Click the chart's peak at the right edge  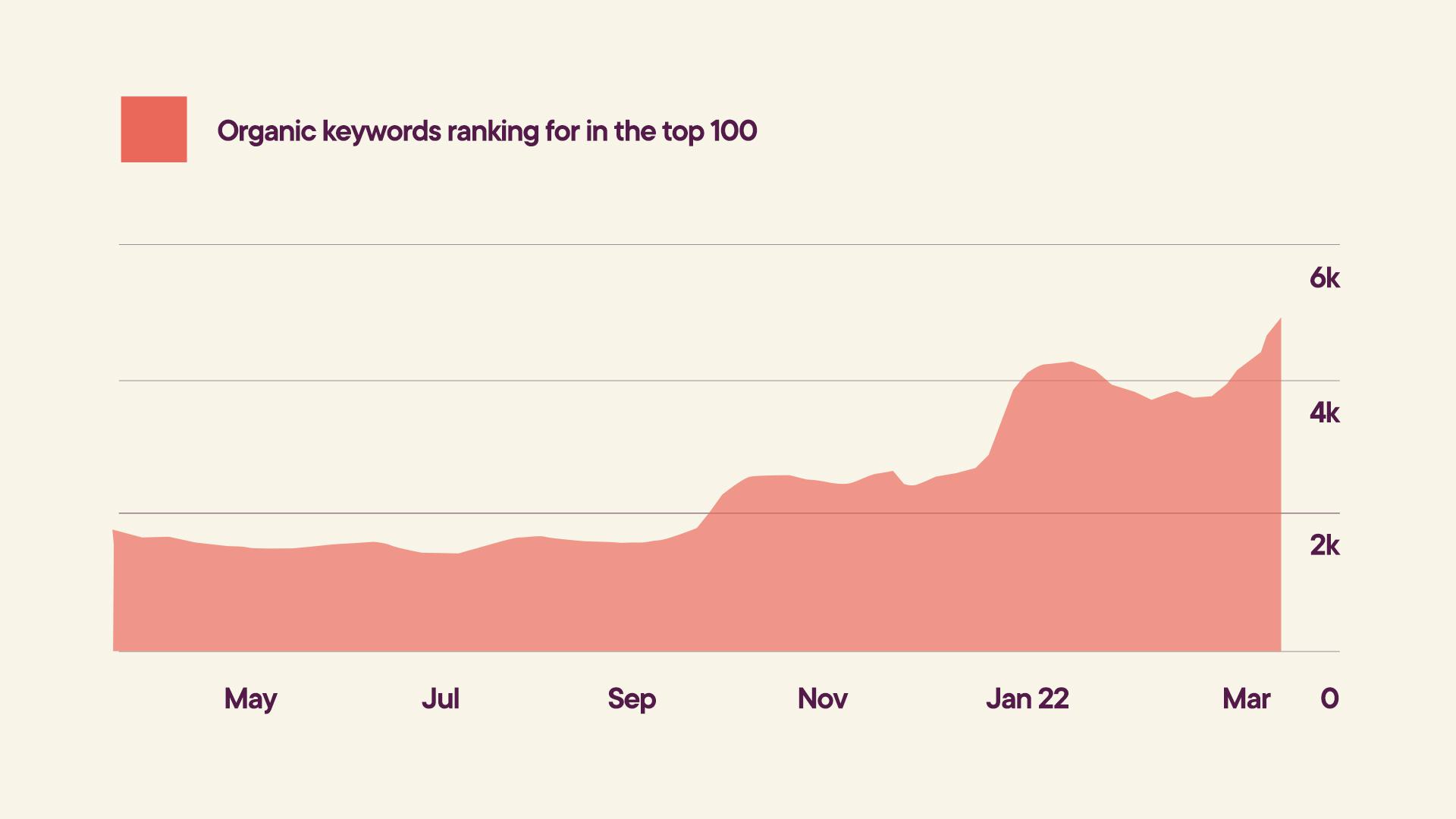pyautogui.click(x=1280, y=319)
